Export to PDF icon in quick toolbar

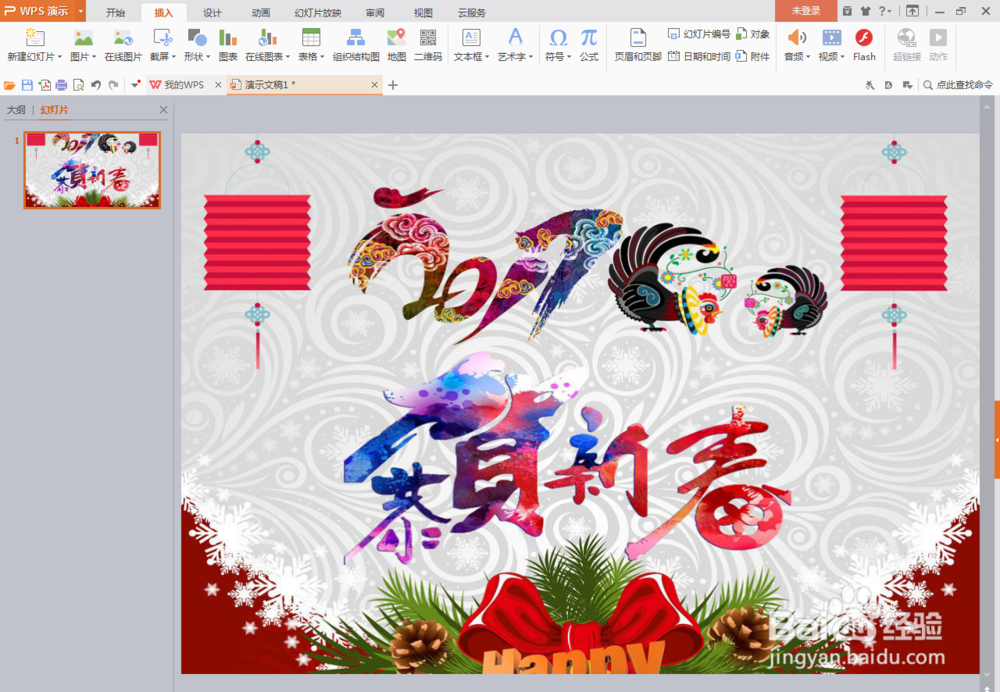pyautogui.click(x=45, y=85)
